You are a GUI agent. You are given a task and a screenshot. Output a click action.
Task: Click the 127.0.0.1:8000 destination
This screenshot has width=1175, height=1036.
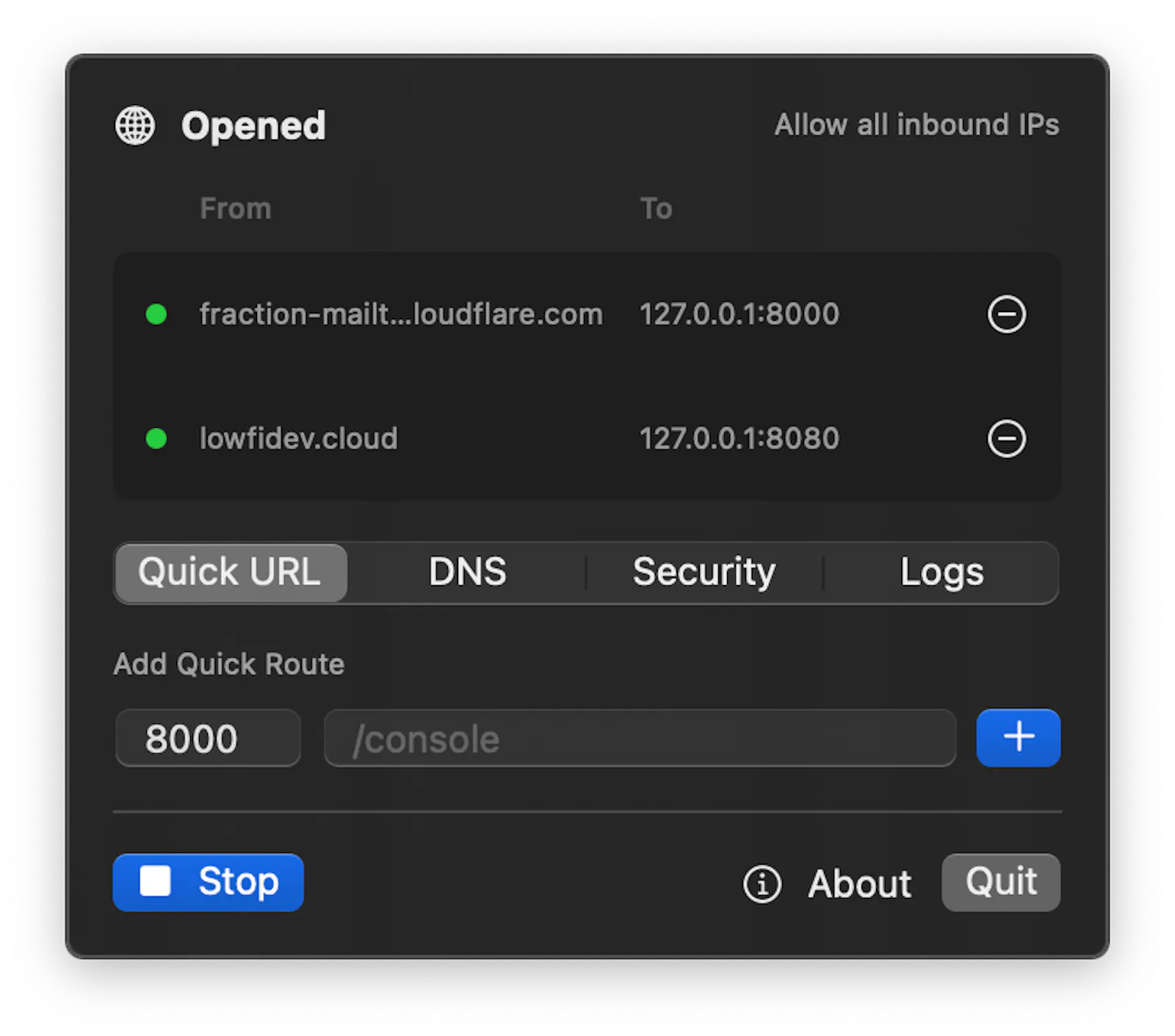pyautogui.click(x=739, y=314)
